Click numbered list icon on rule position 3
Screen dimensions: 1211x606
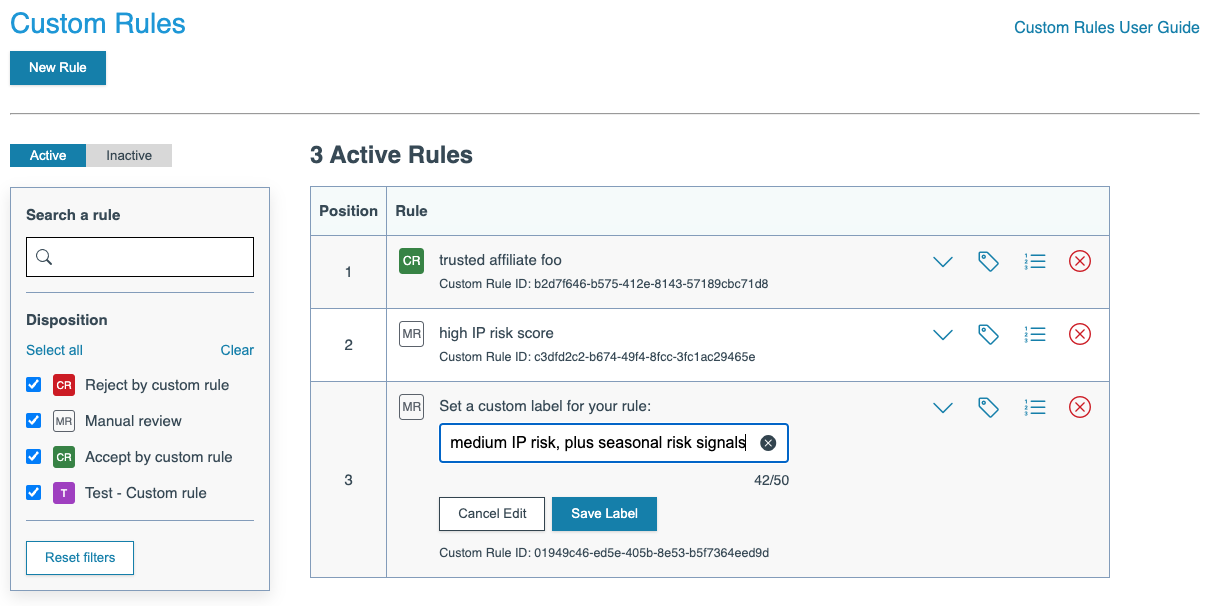(1035, 408)
